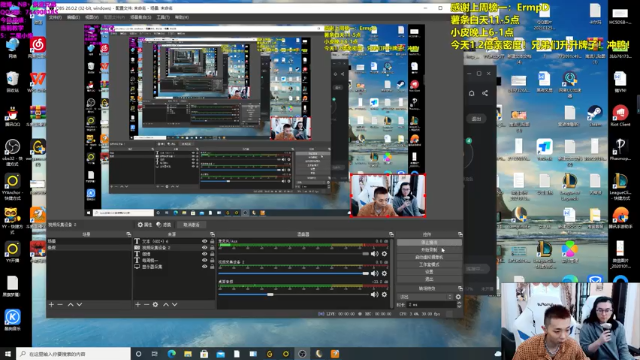Open 设置 from controls dock
Image resolution: width=640 pixels, height=360 pixels.
429,272
